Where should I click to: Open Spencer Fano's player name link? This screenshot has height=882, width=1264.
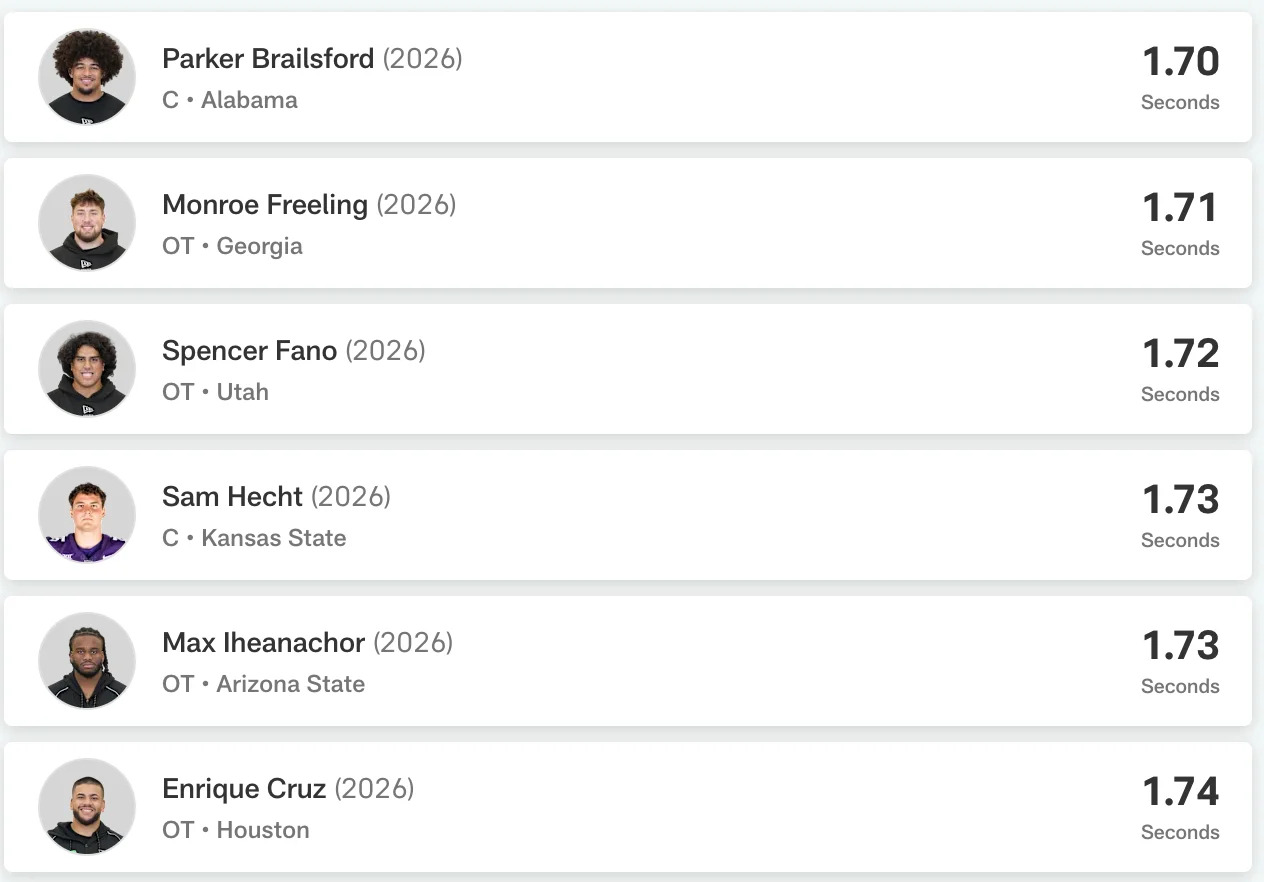tap(249, 351)
